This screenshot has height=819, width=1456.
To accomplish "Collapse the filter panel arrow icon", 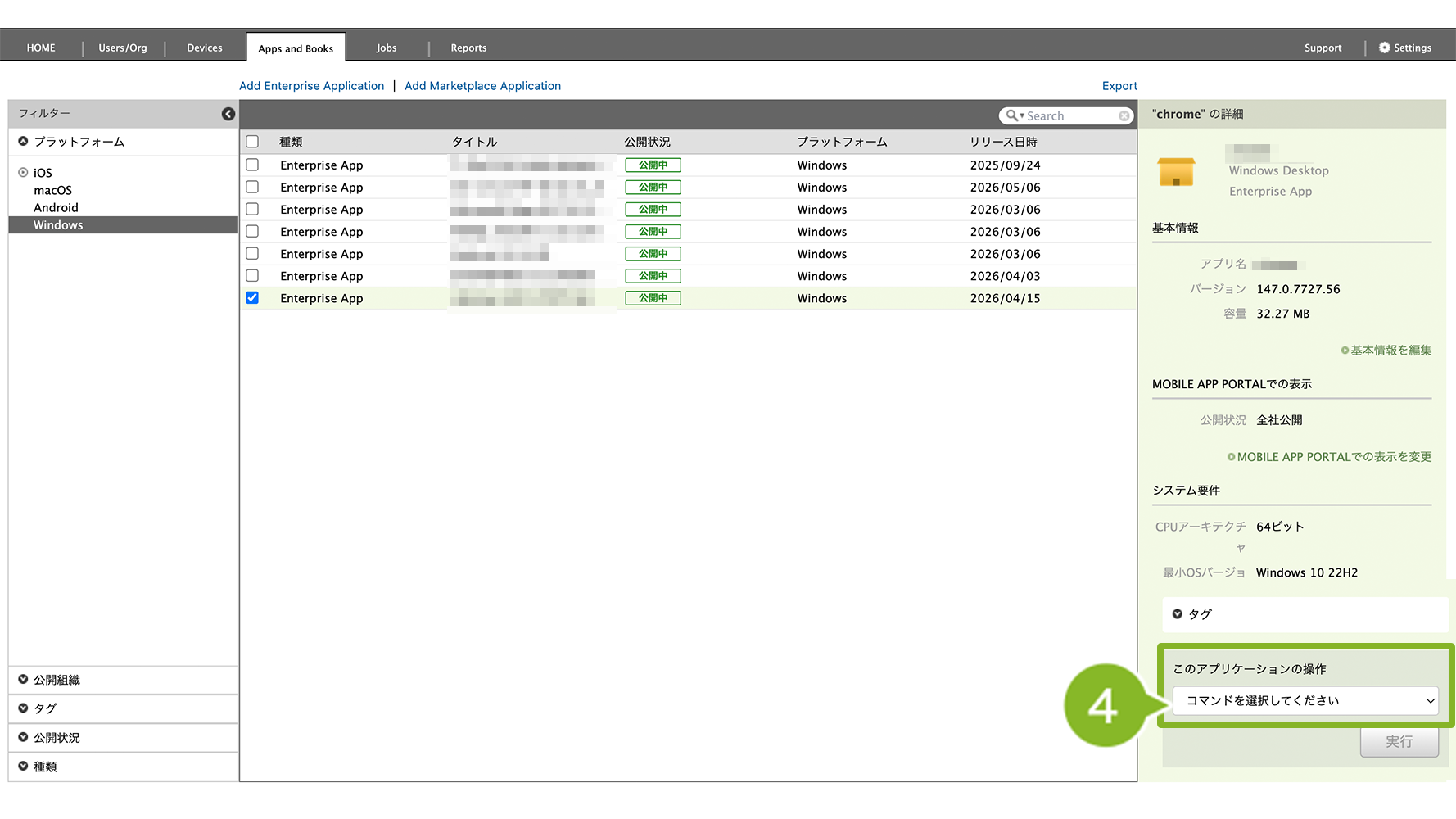I will pos(228,114).
